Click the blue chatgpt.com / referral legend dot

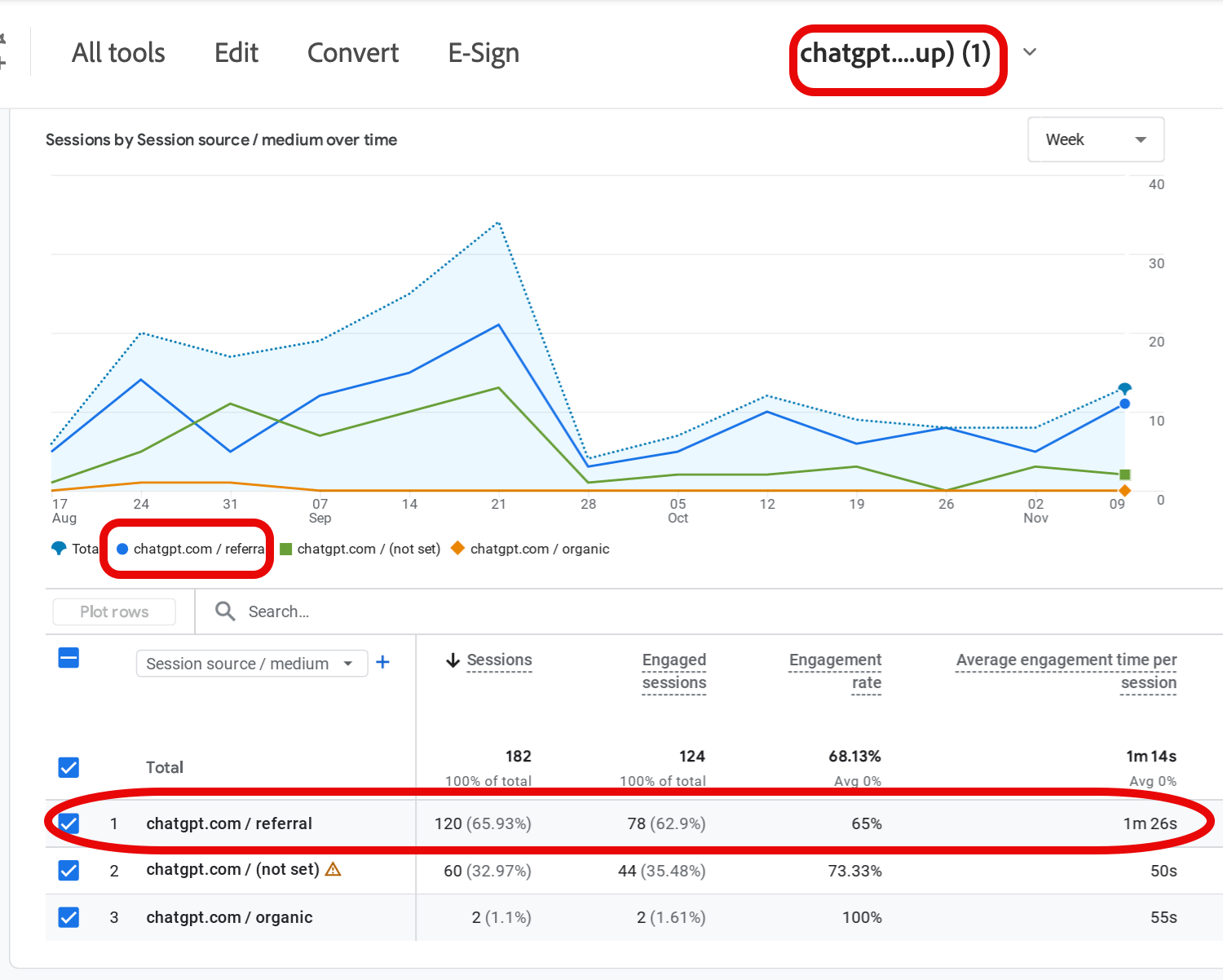[122, 549]
